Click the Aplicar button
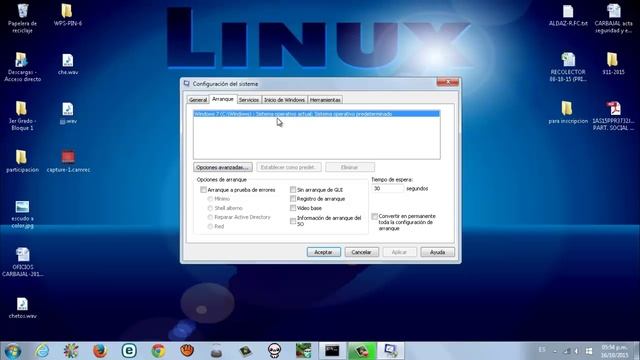Screen dimensions: 640x360 400,252
